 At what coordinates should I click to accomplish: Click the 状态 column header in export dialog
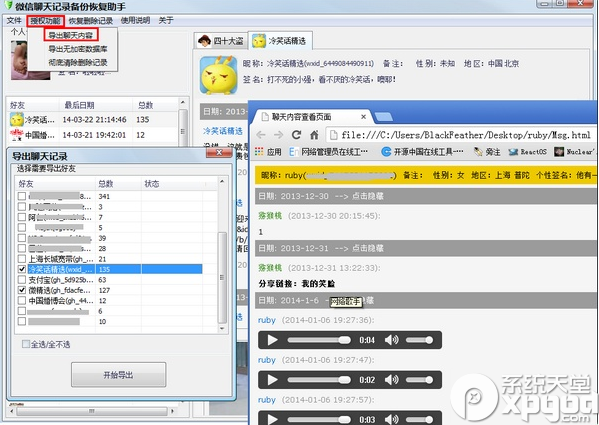(173, 184)
